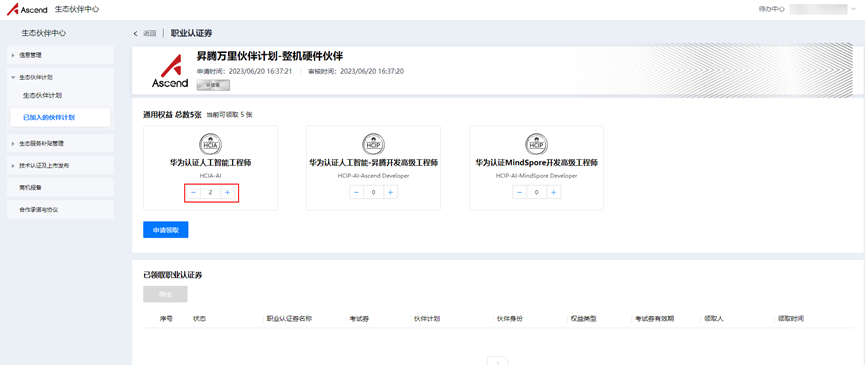Image resolution: width=865 pixels, height=365 pixels.
Task: Click the 领取时间 column header
Action: 791,319
